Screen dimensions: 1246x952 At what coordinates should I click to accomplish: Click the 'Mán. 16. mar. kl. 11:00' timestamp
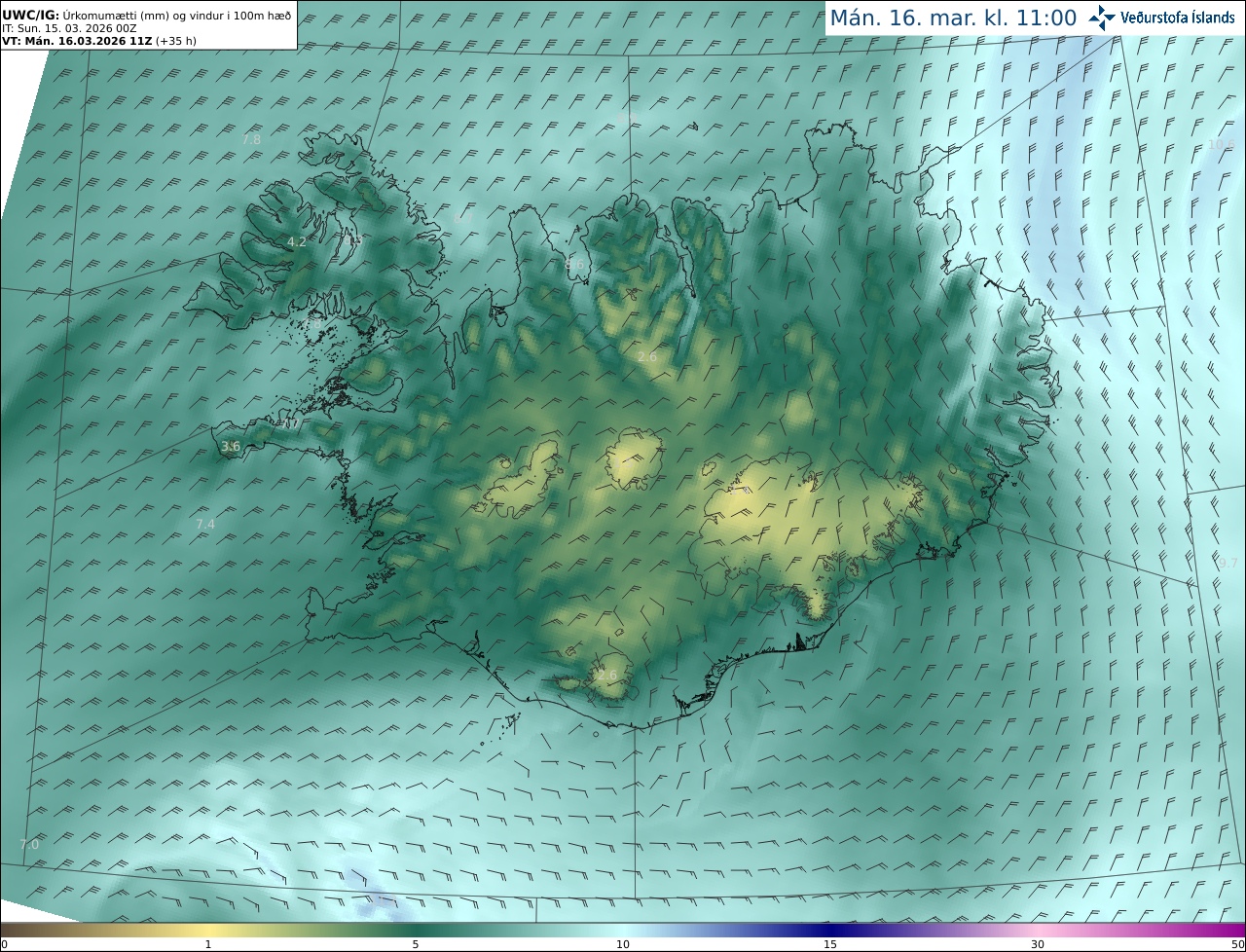point(953,18)
